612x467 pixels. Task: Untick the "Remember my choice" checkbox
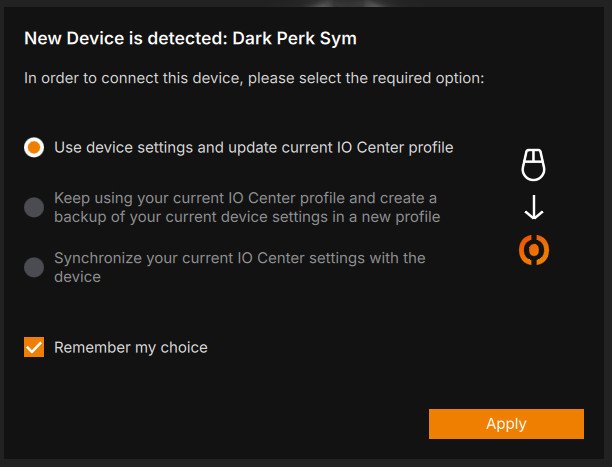pyautogui.click(x=34, y=347)
